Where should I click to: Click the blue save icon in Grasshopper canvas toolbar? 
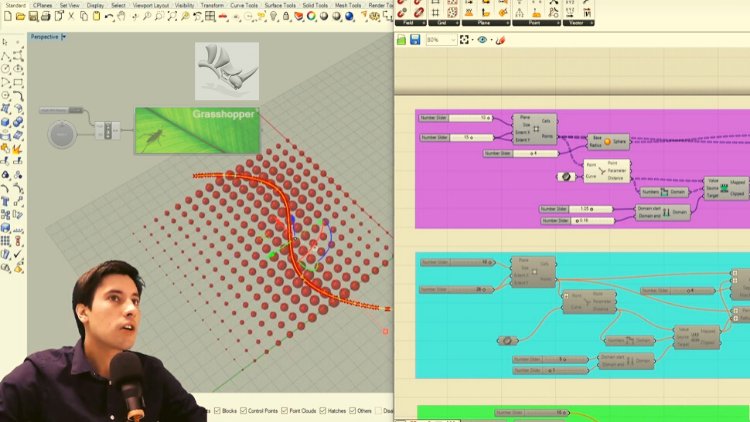click(414, 40)
